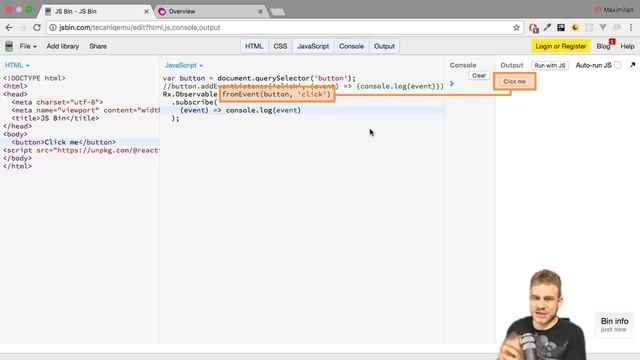Click the floppy disk save extension icon
This screenshot has height=360, width=640.
[x=561, y=28]
